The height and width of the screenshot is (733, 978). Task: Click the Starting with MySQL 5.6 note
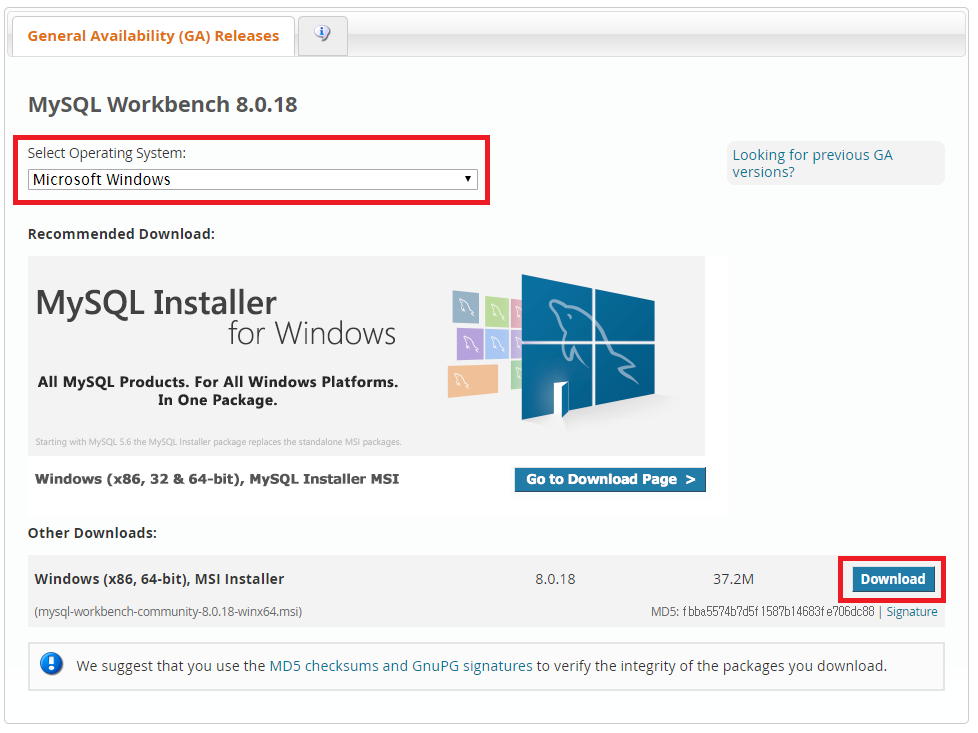[x=218, y=442]
